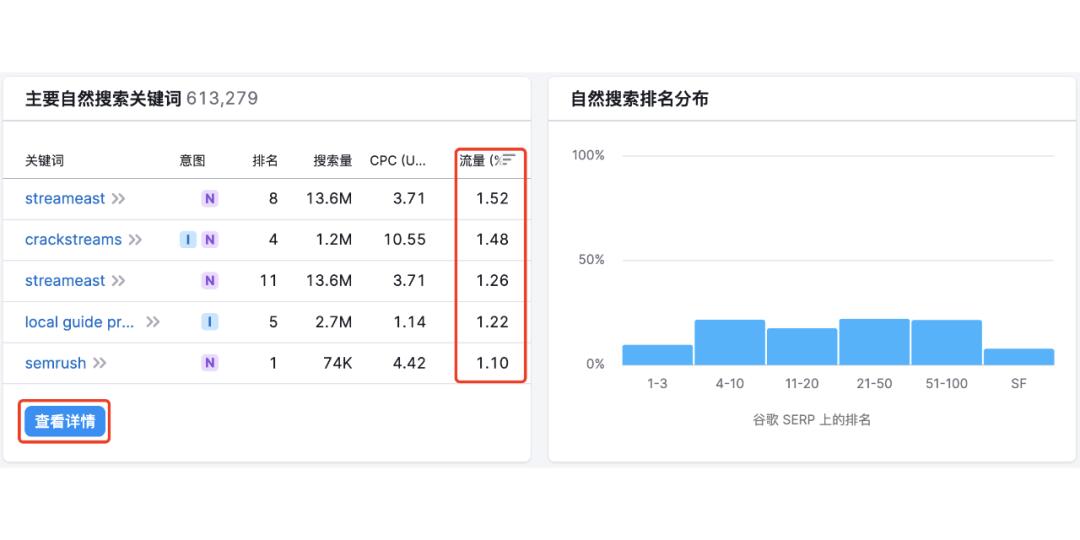
Task: Click the 51-100 ranking bar in chart
Action: coord(946,342)
